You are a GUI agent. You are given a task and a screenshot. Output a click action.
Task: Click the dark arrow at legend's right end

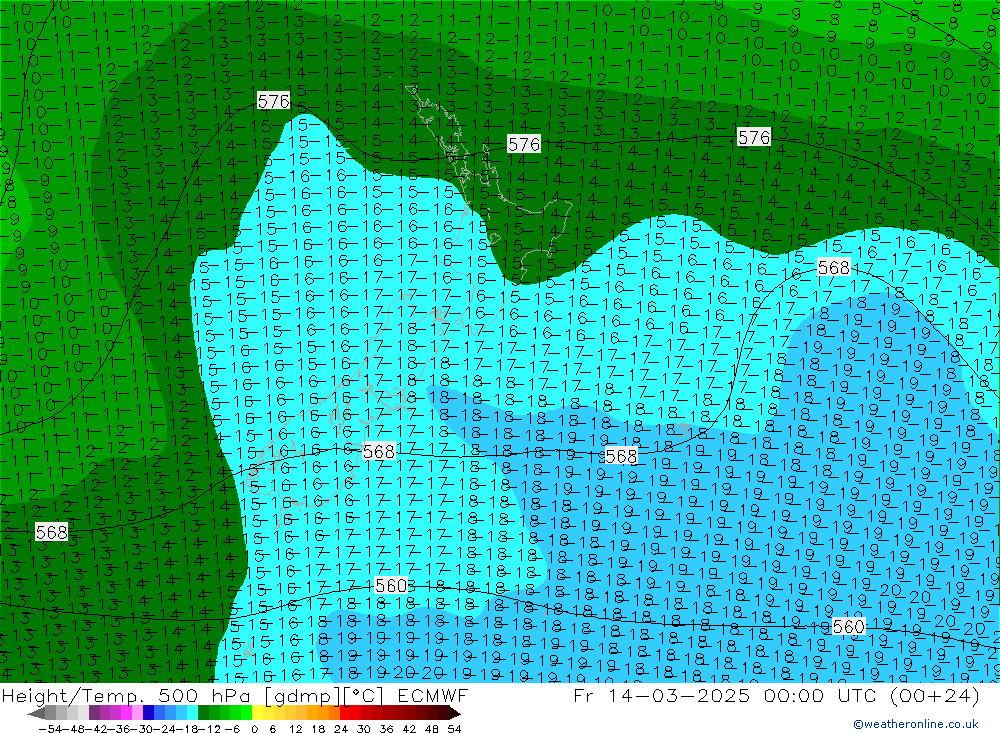pos(455,714)
